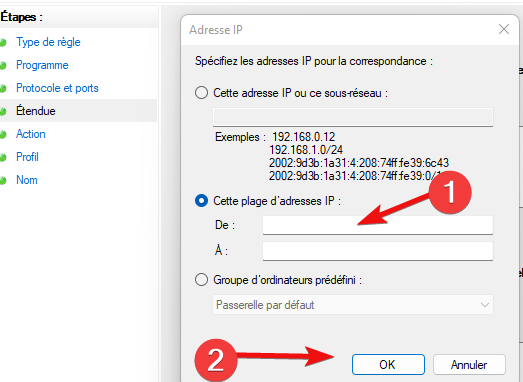Viewport: 523px width, 382px height.
Task: Select the 'Cette adresse IP ou ce sous-réseau' radio button
Action: pos(201,93)
